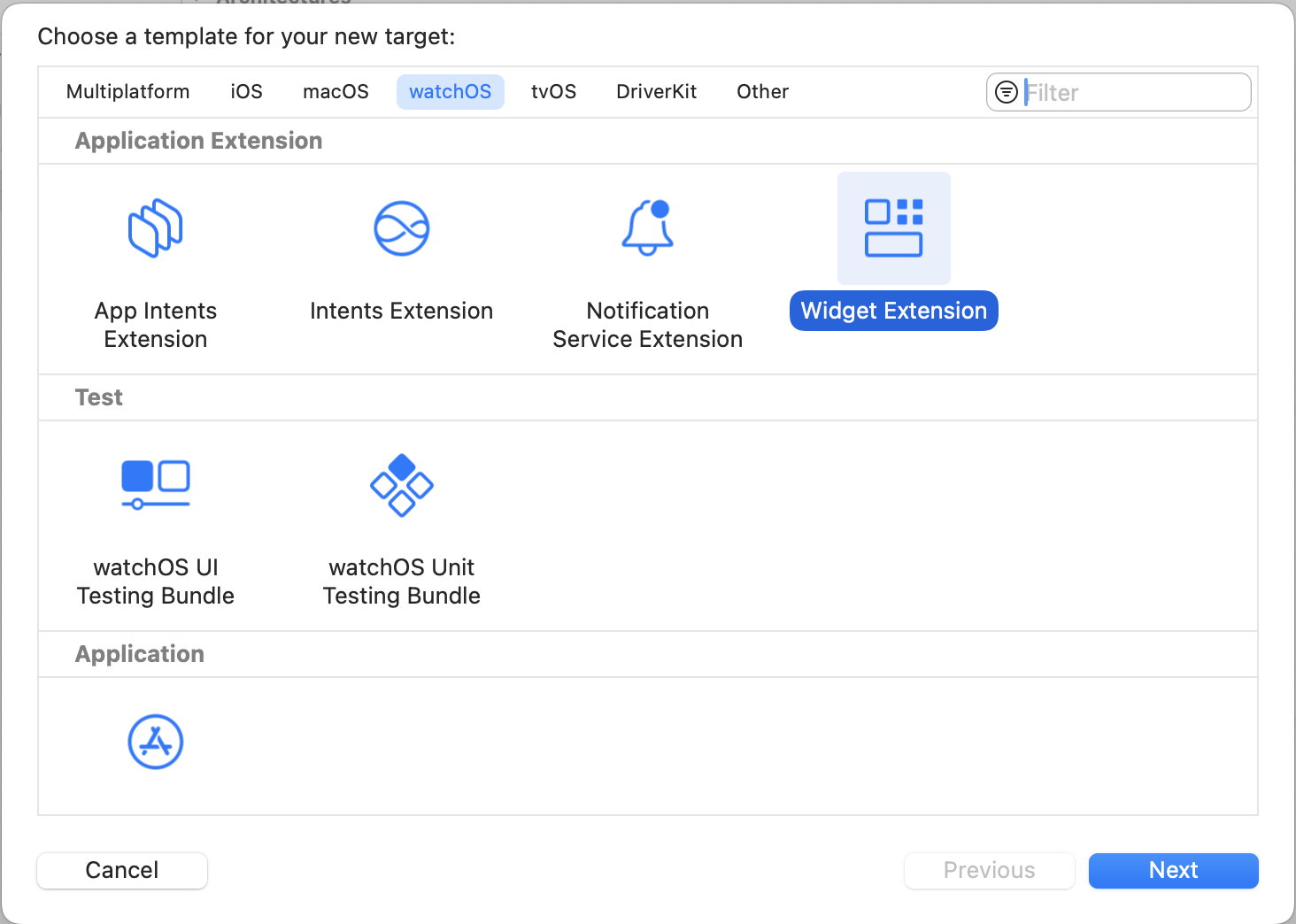Open the tvOS platform tab
This screenshot has width=1296, height=924.
point(553,92)
